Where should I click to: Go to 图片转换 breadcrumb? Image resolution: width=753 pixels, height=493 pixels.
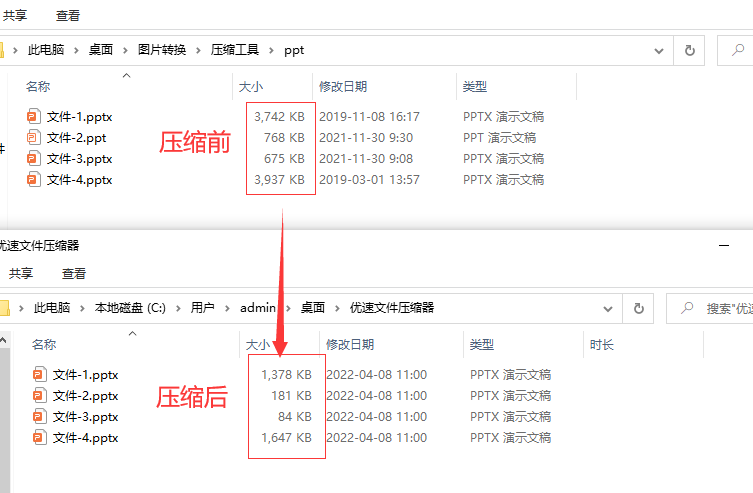click(x=162, y=49)
